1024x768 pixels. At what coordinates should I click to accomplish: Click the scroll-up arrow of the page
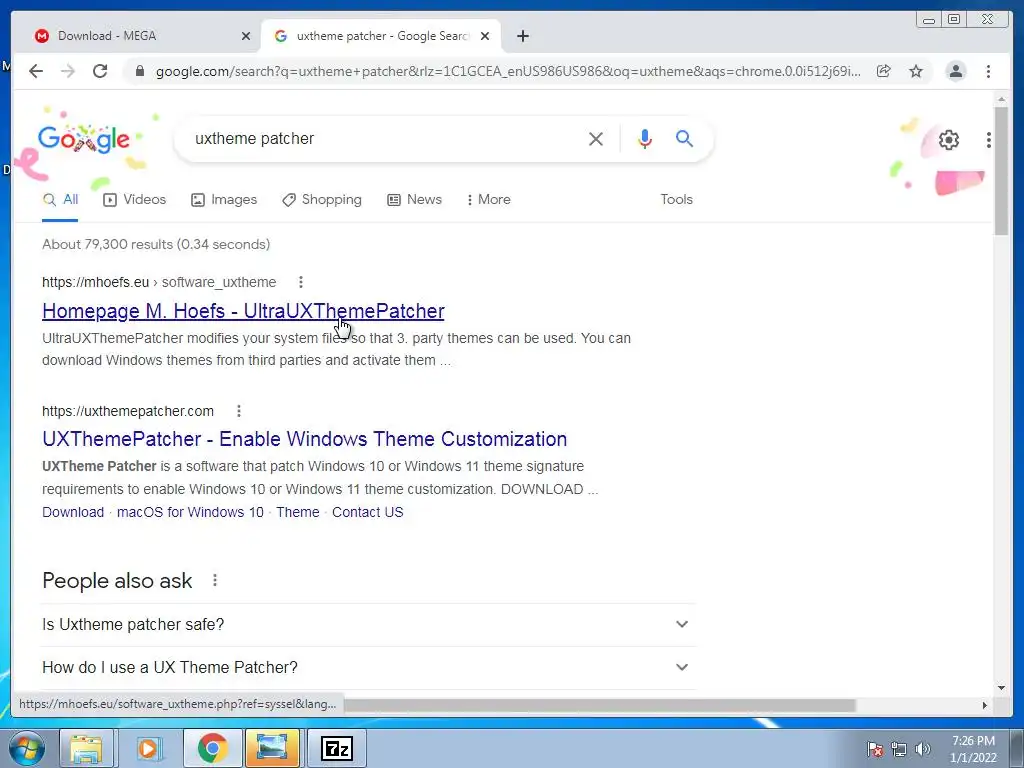[1002, 99]
